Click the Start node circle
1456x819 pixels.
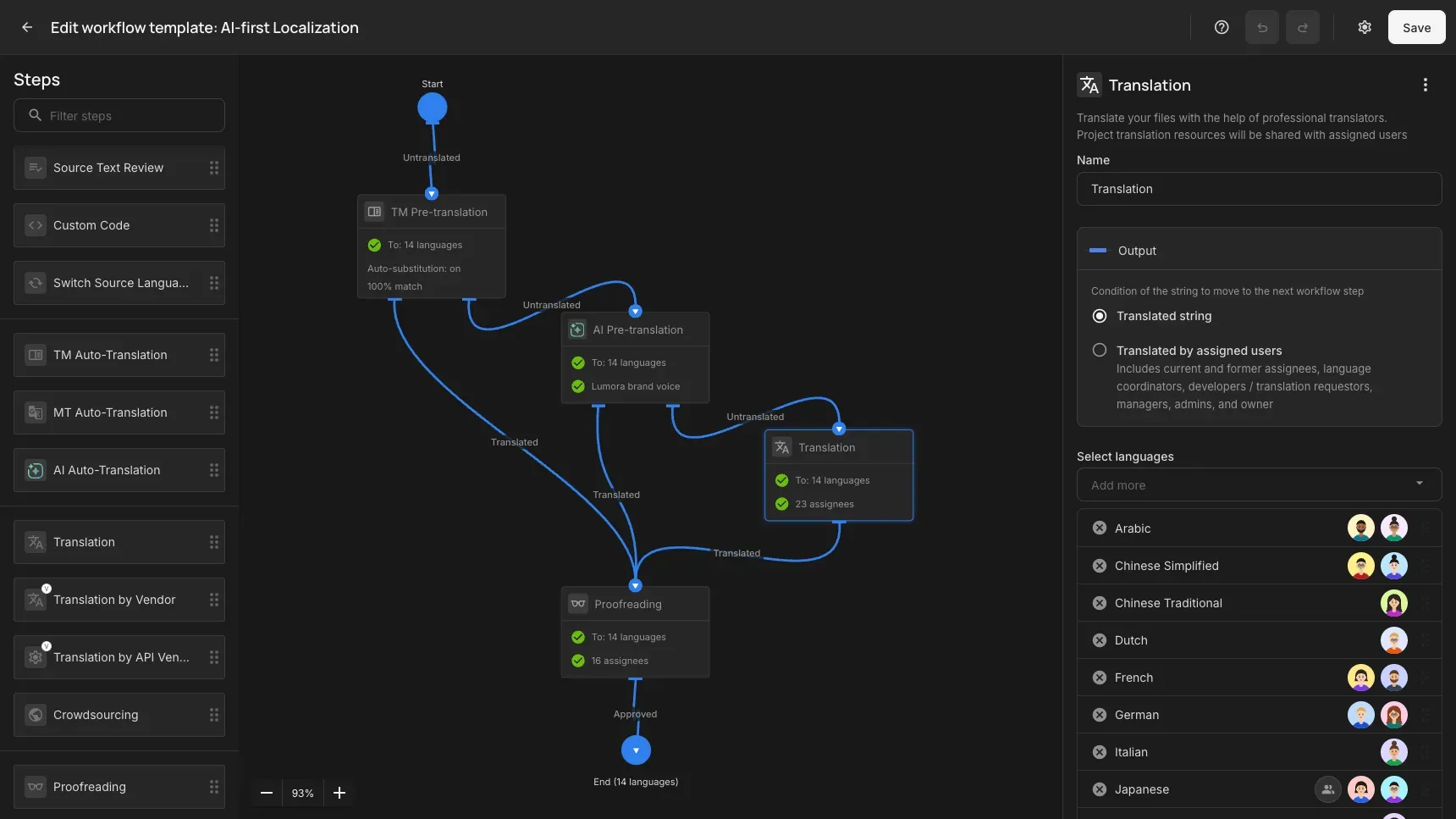point(432,108)
